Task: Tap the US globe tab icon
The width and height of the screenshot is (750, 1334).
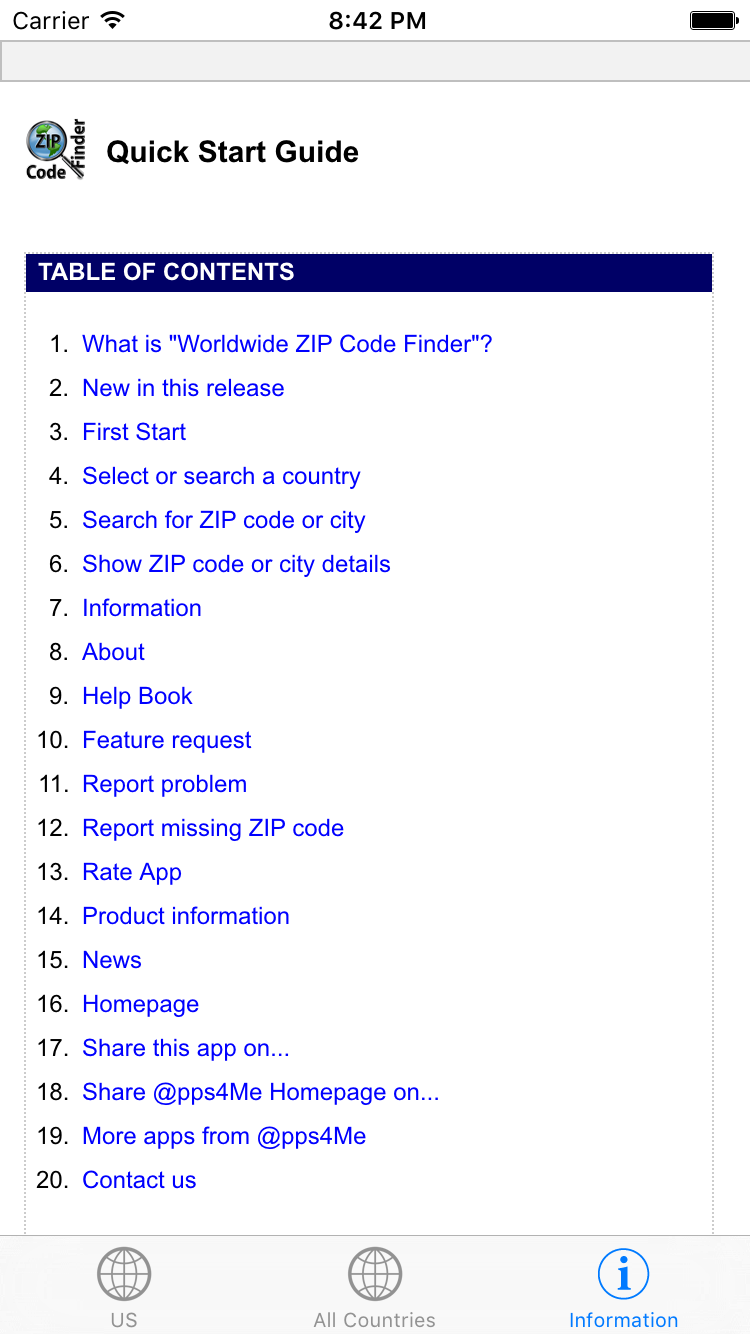Action: click(x=124, y=1274)
